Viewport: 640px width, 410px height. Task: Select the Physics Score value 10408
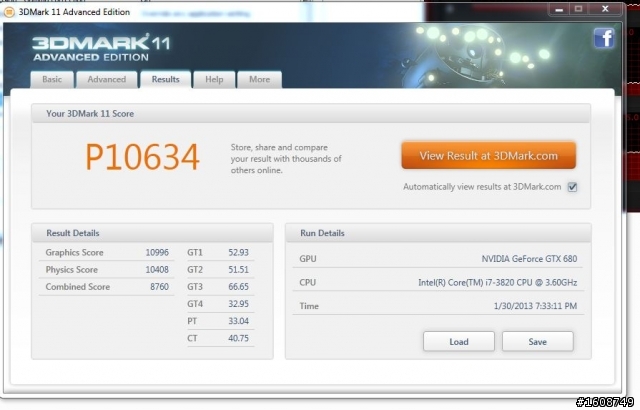(157, 270)
